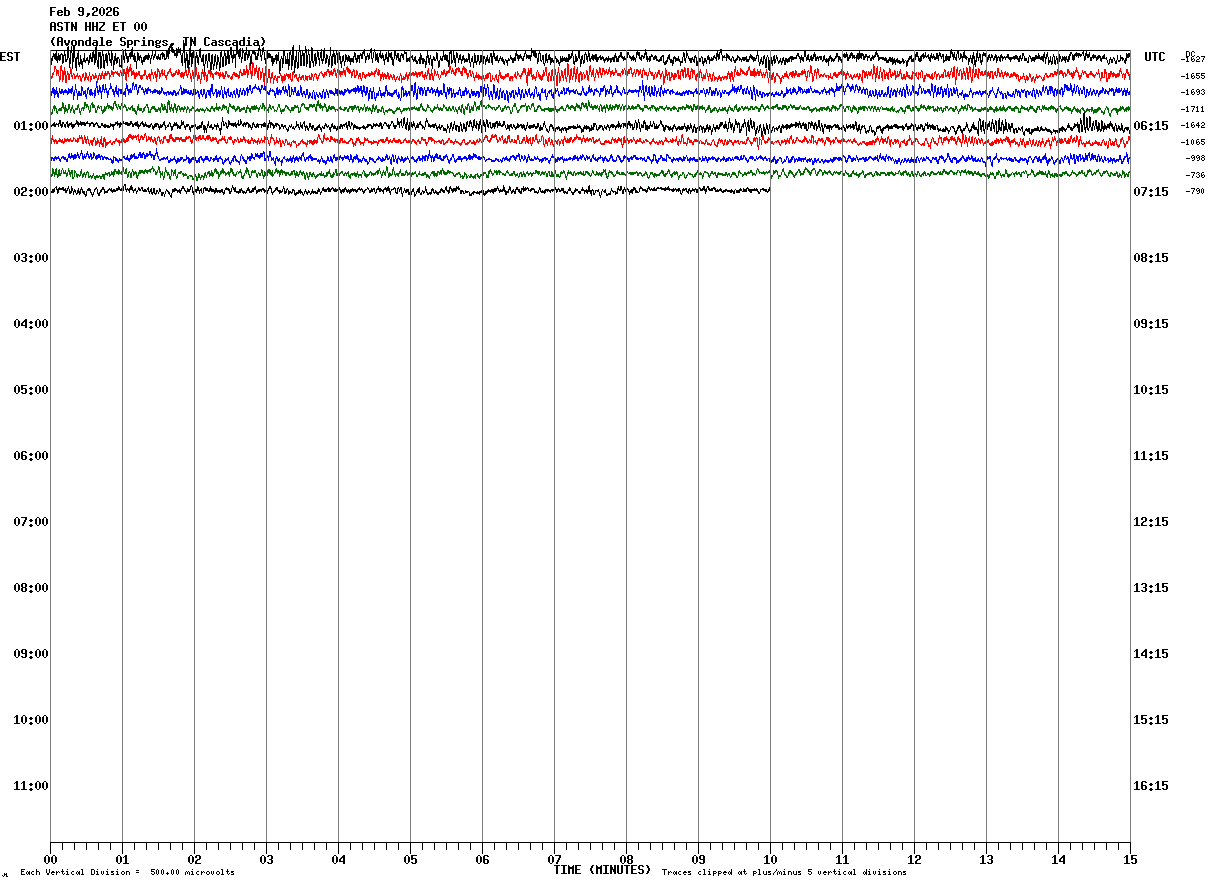Click the '07' minute axis label
1210x886 pixels.
[554, 860]
